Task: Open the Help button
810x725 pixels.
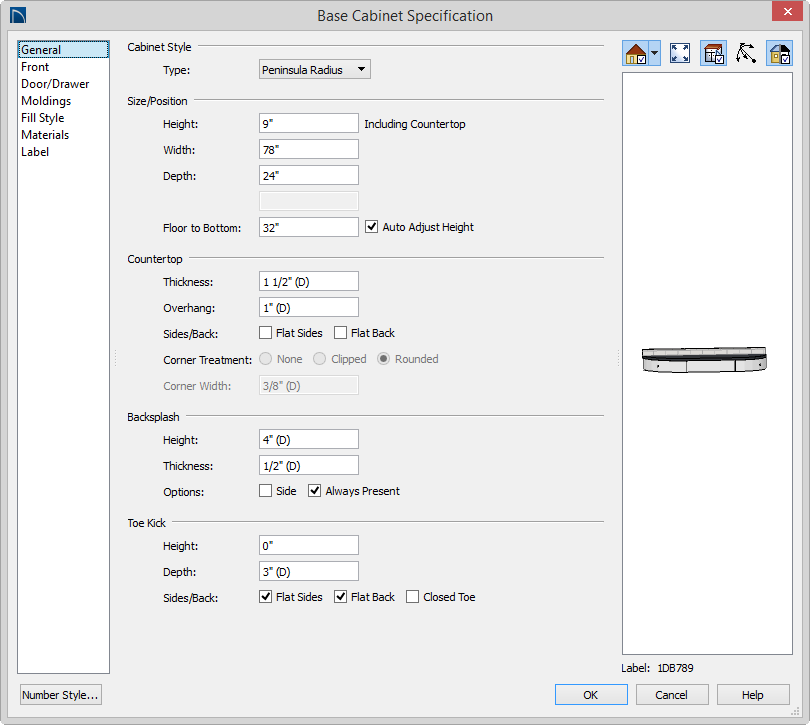Action: [753, 695]
